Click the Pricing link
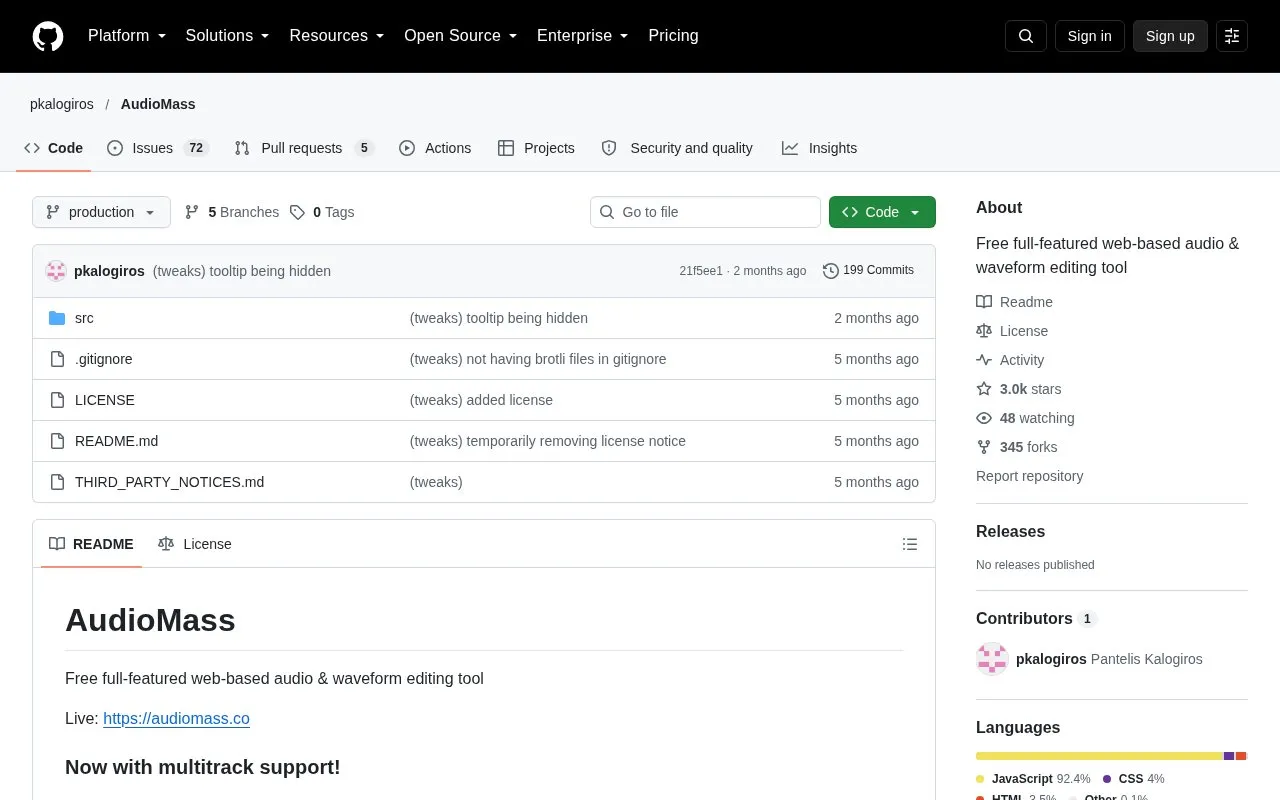Image resolution: width=1280 pixels, height=800 pixels. [x=673, y=36]
